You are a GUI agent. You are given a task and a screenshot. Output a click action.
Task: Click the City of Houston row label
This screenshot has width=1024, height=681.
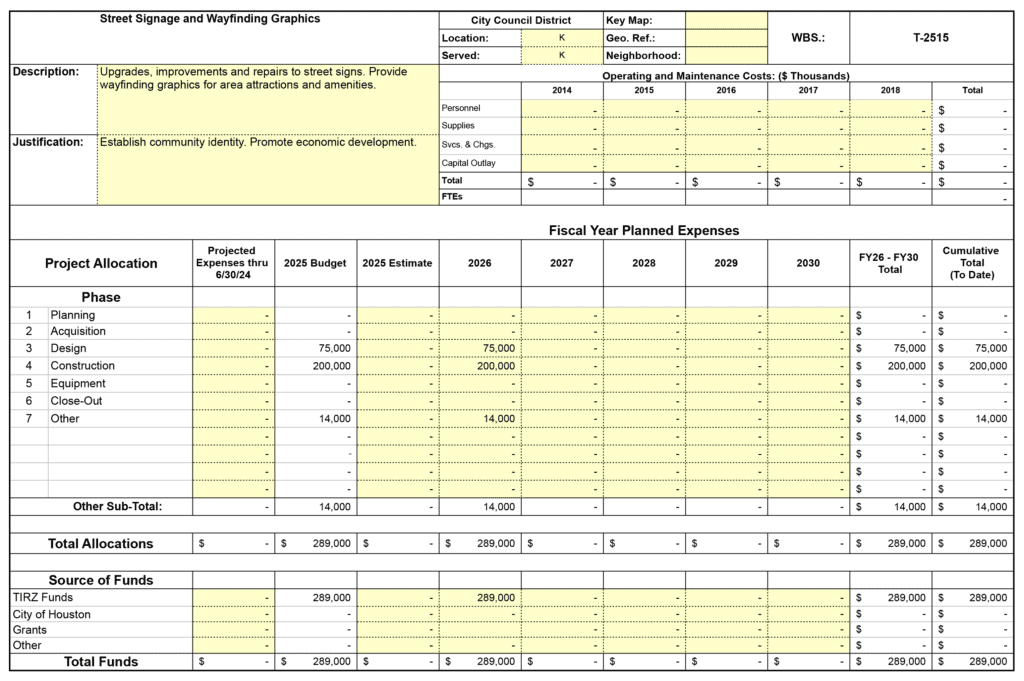pyautogui.click(x=52, y=614)
